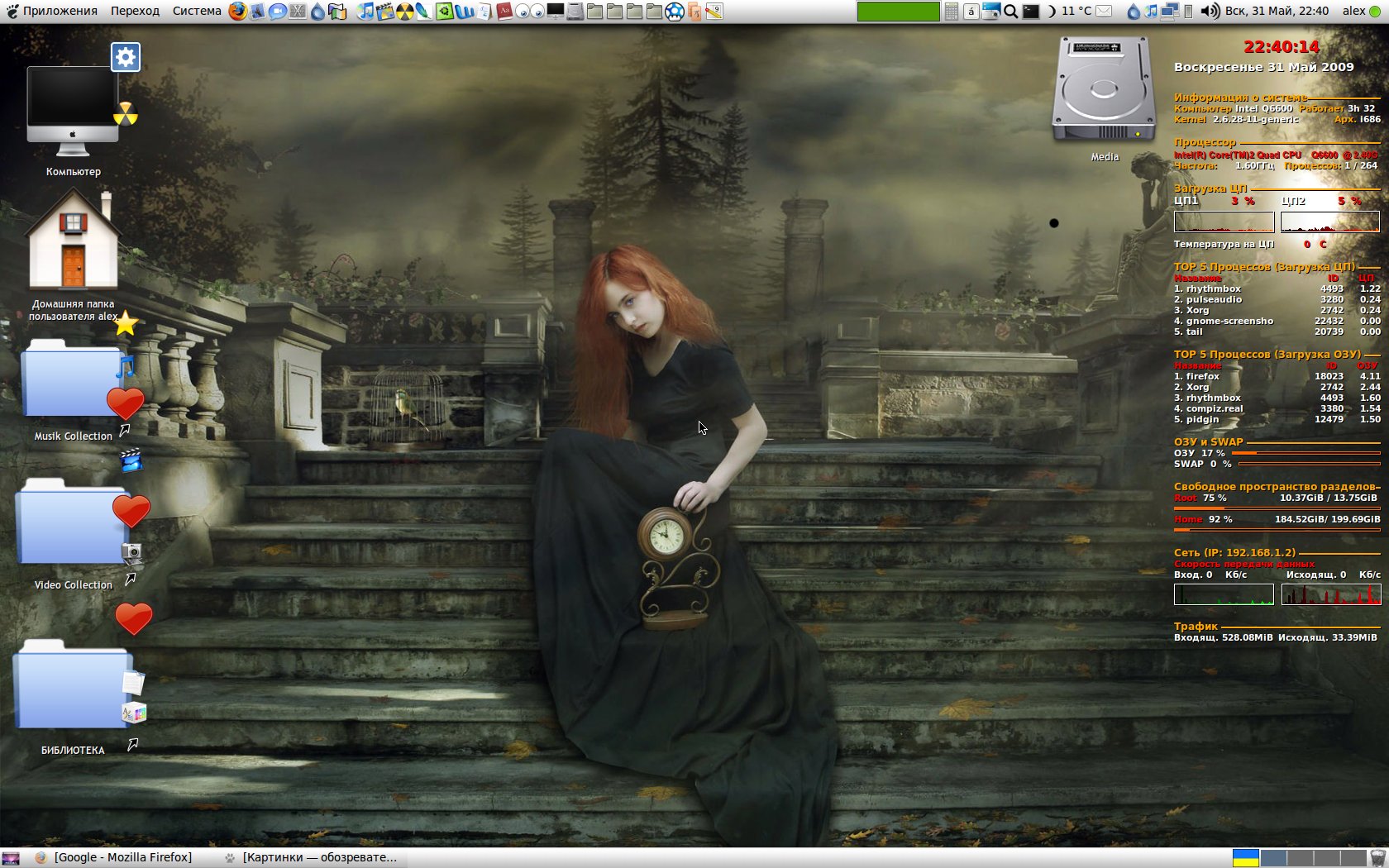Screen dimensions: 1389x868
Task: Open the clock calendar Вск, 31 Май, 22:40
Action: 1277,12
